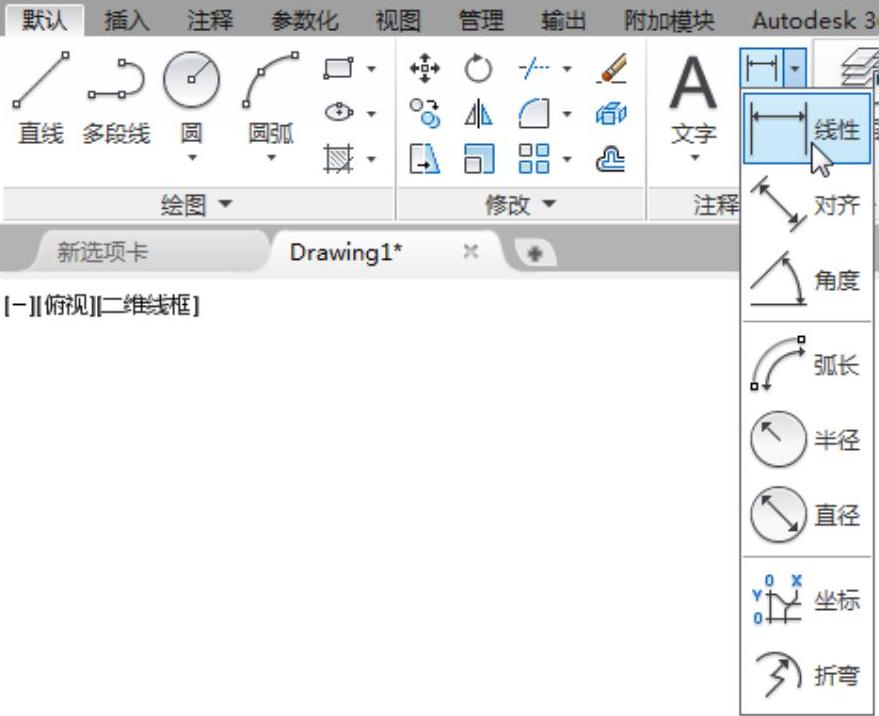879x716 pixels.
Task: Select the Line (直线) tool
Action: click(40, 98)
